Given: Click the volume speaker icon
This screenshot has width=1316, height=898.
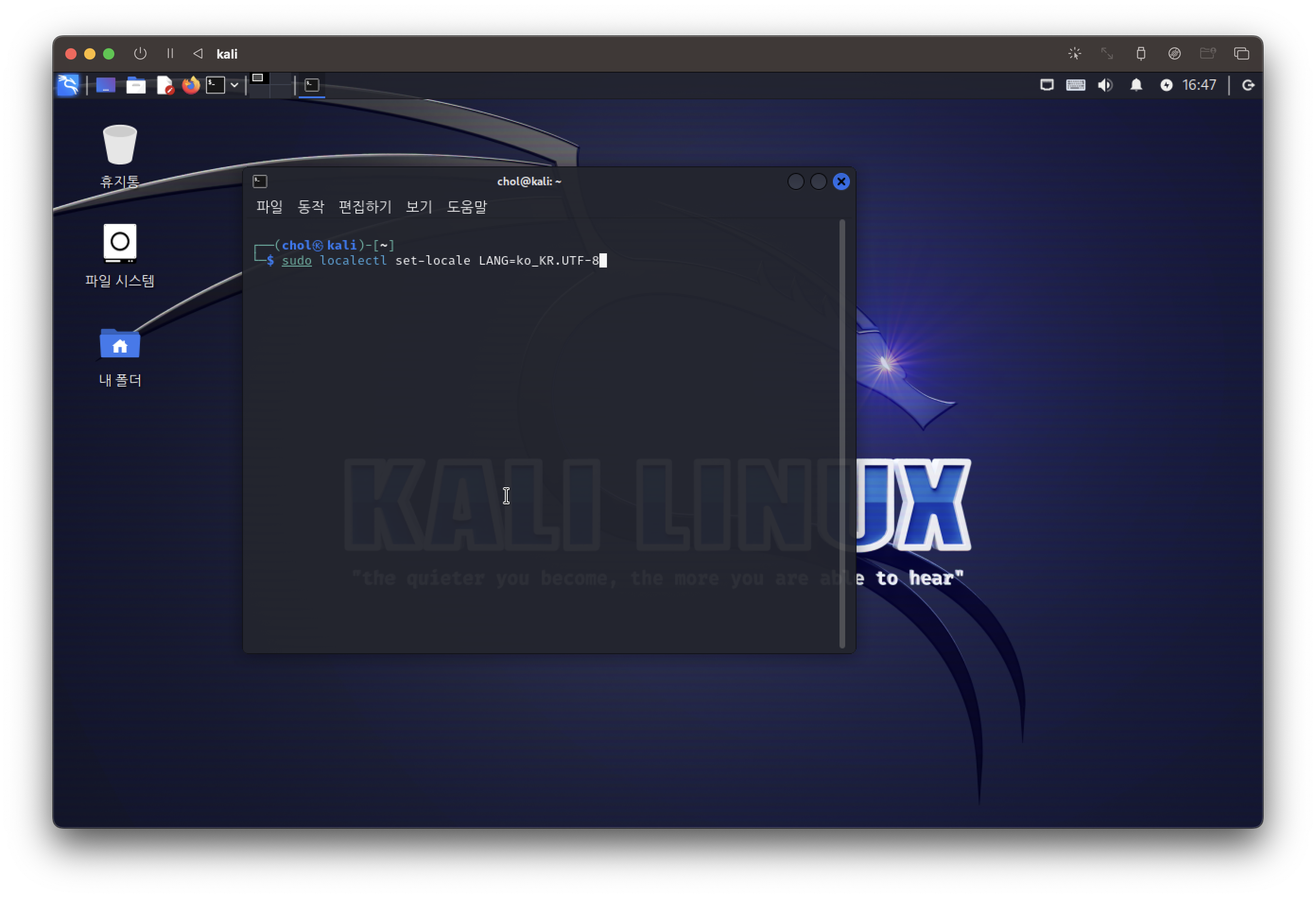Looking at the screenshot, I should click(x=1105, y=85).
